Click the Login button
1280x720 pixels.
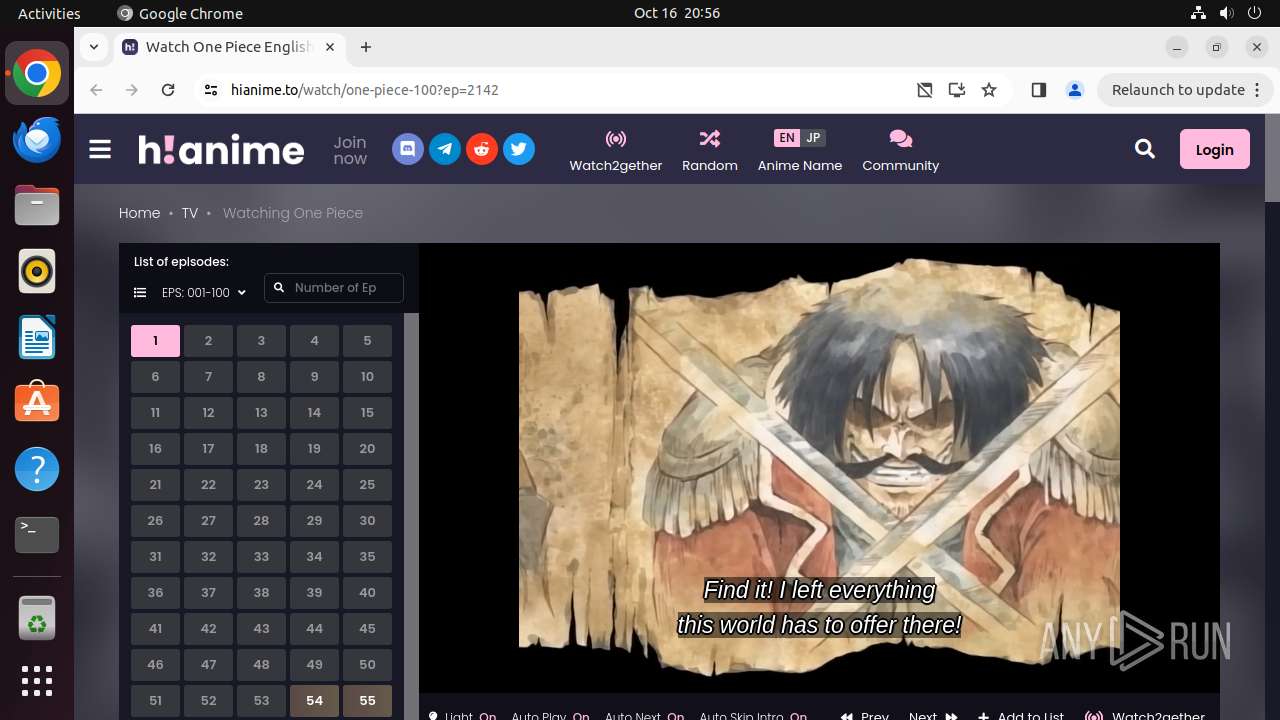point(1214,149)
